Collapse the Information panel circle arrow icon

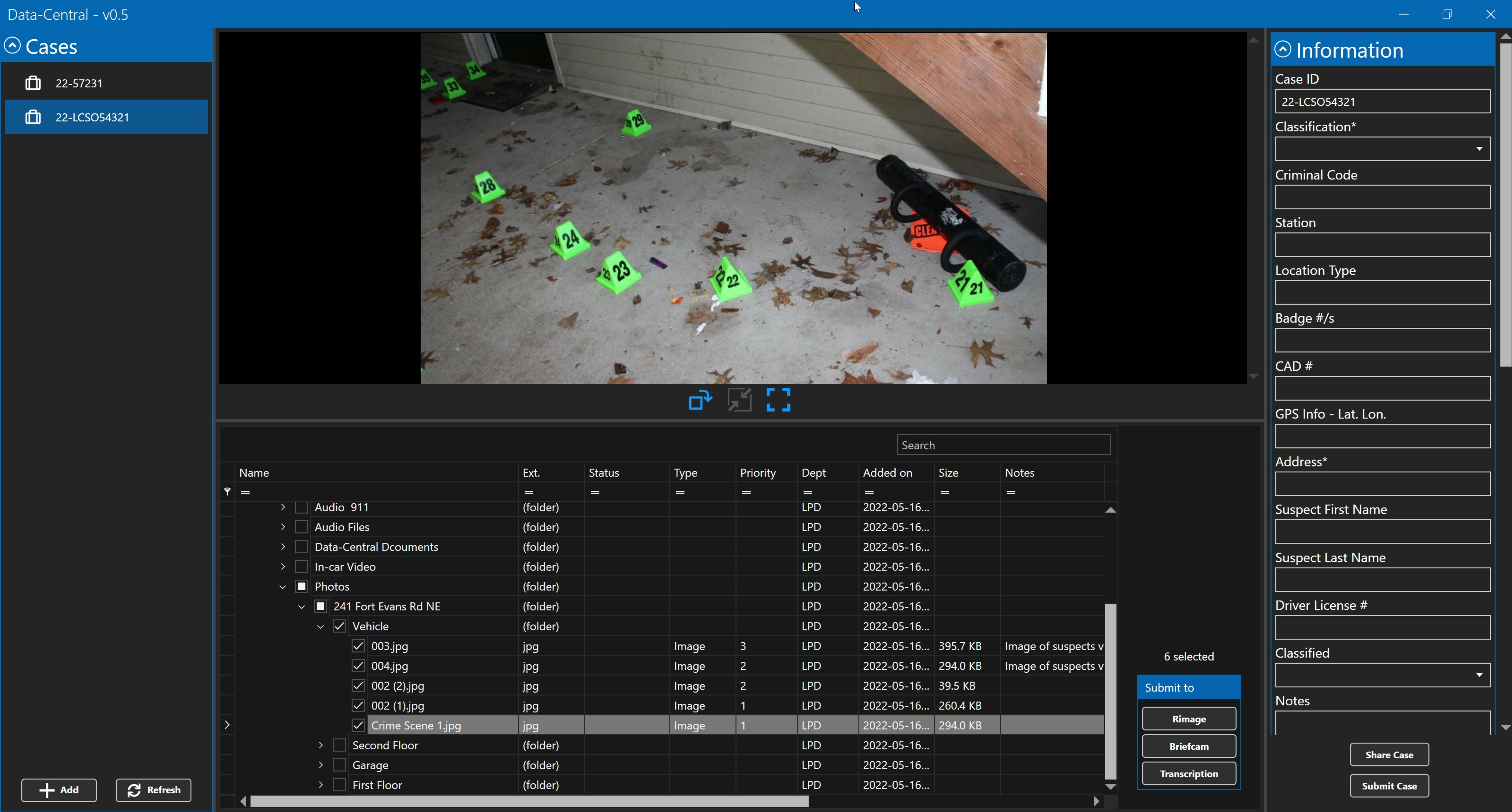coord(1283,50)
